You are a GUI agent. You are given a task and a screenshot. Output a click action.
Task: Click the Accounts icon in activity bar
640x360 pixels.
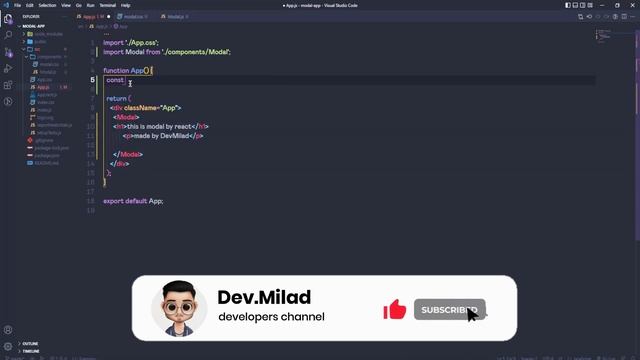[x=8, y=330]
